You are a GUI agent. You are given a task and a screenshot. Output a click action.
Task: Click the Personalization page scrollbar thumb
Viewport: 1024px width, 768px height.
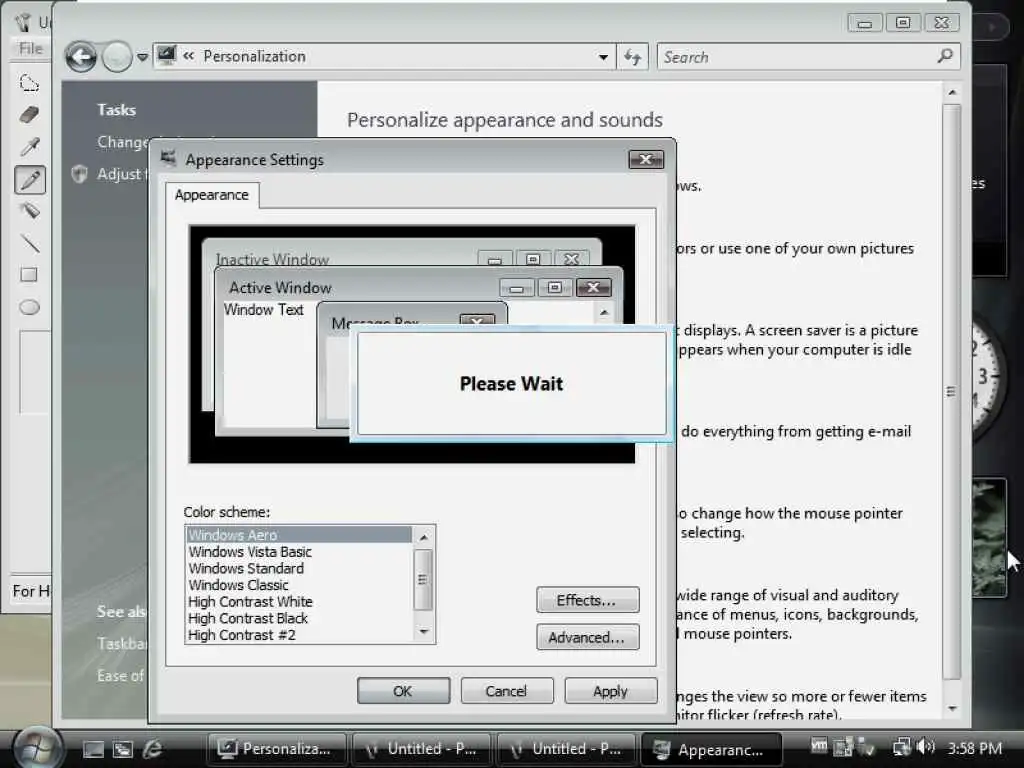(x=952, y=392)
